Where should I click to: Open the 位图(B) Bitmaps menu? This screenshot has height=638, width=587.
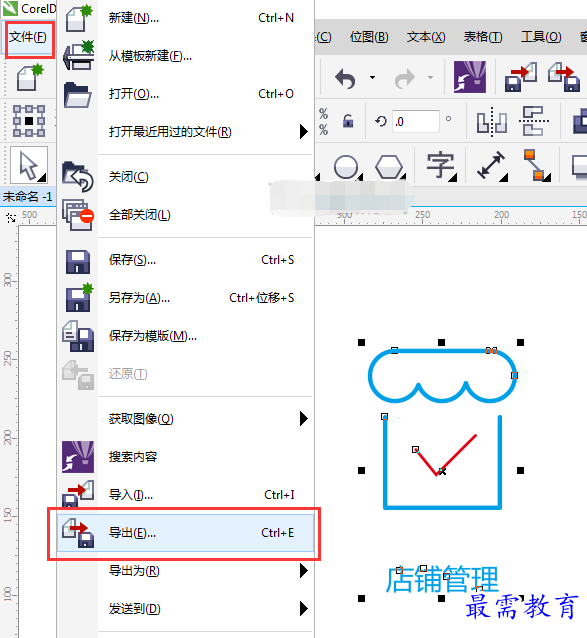pos(369,37)
